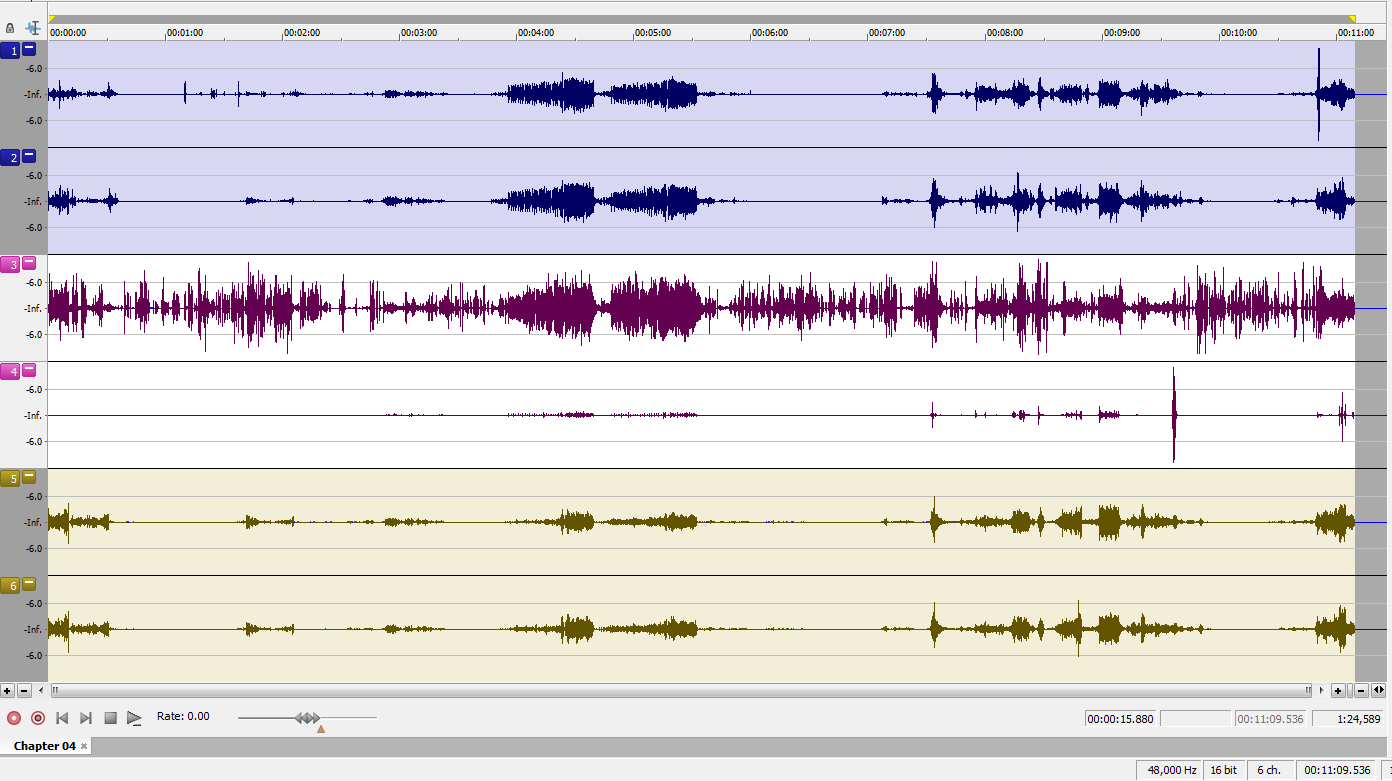The height and width of the screenshot is (781, 1392).
Task: Collapse channel 3 with its minus button
Action: click(29, 263)
